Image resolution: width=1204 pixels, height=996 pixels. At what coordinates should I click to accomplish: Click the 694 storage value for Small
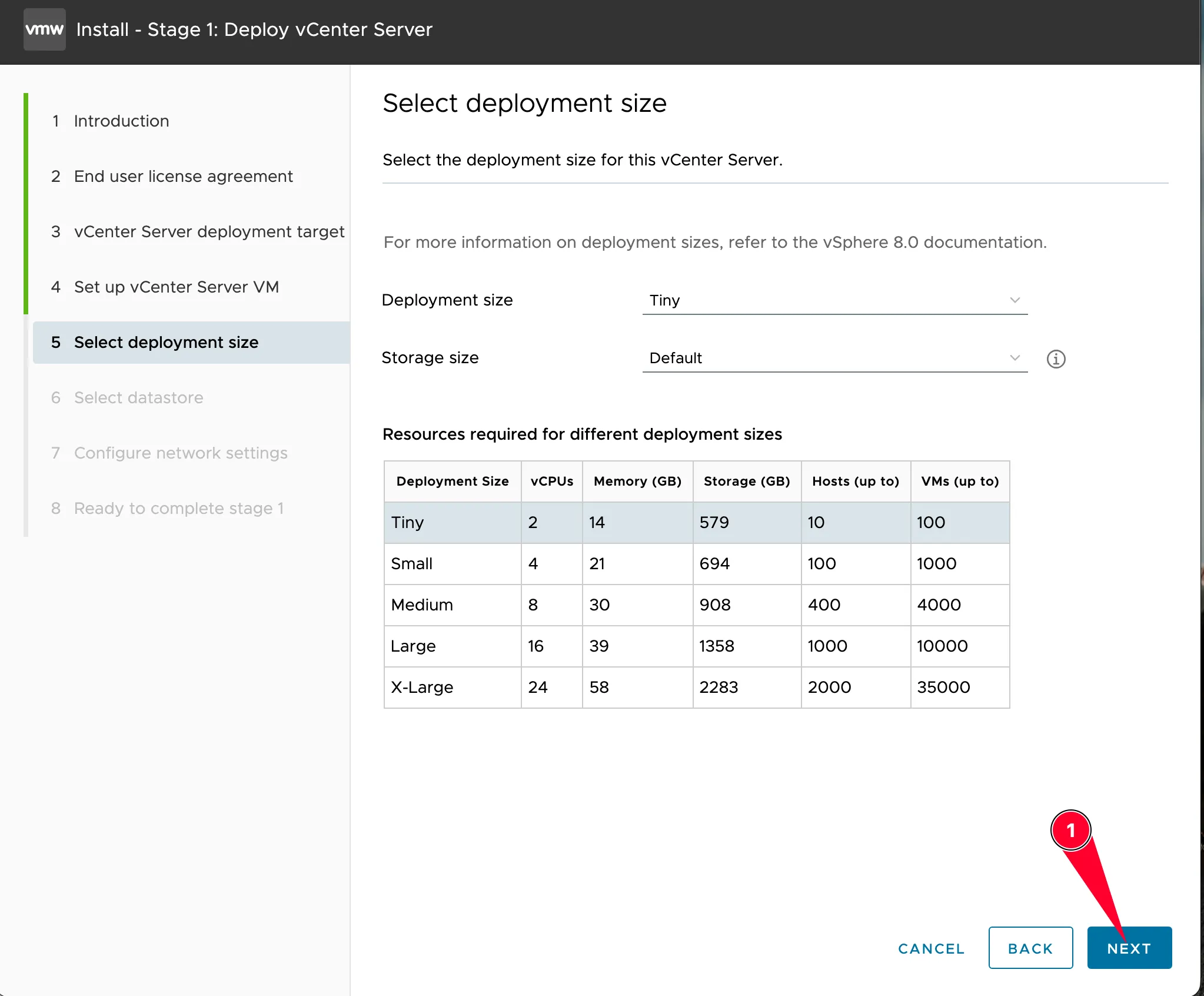point(747,564)
